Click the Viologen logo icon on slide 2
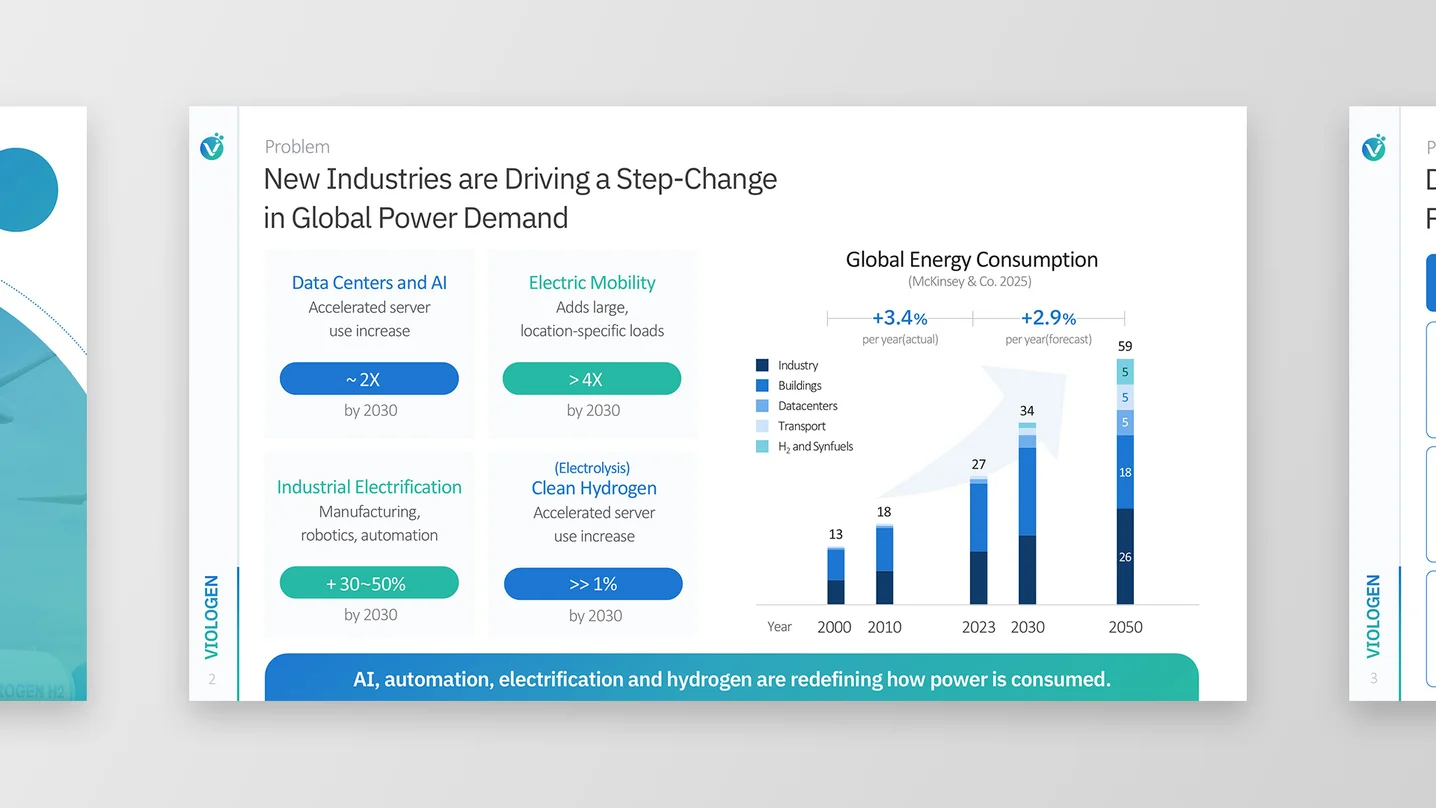Image resolution: width=1436 pixels, height=808 pixels. tap(212, 147)
